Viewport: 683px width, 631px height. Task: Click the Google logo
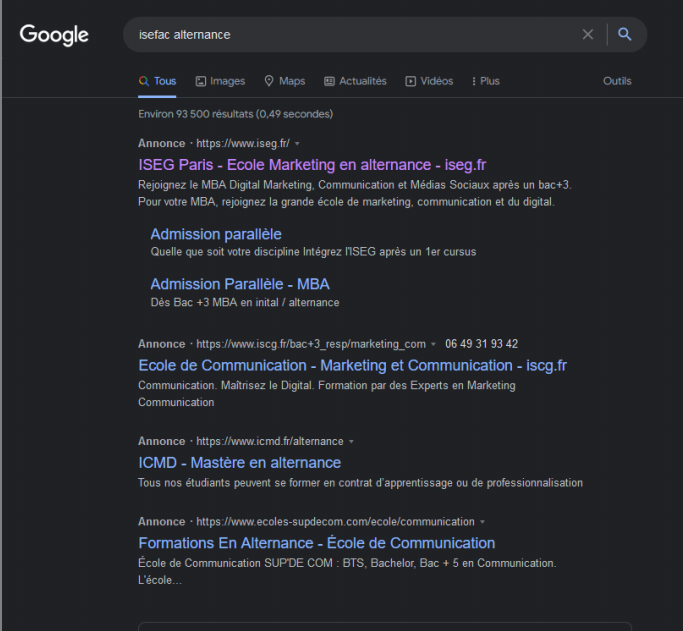(54, 35)
